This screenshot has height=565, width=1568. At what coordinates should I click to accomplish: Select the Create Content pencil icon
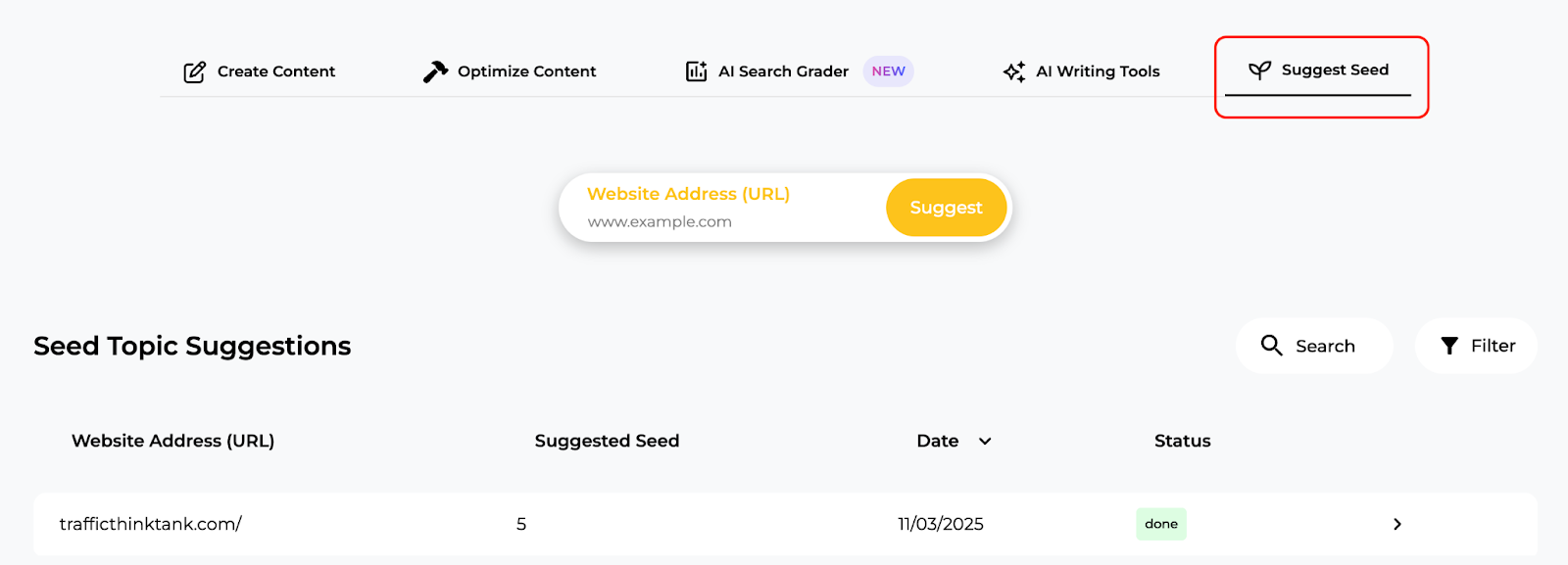point(194,71)
